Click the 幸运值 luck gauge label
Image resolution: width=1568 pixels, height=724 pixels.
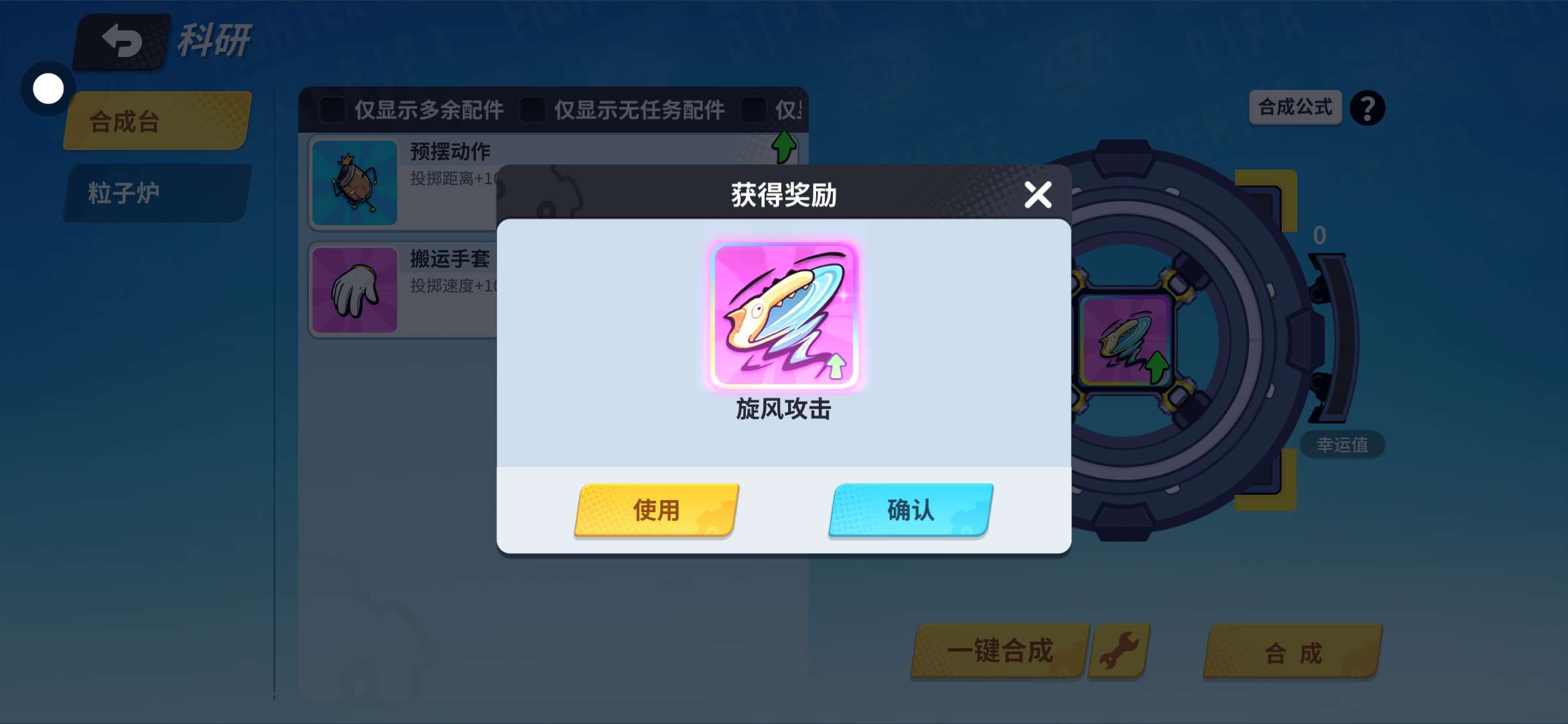1342,444
